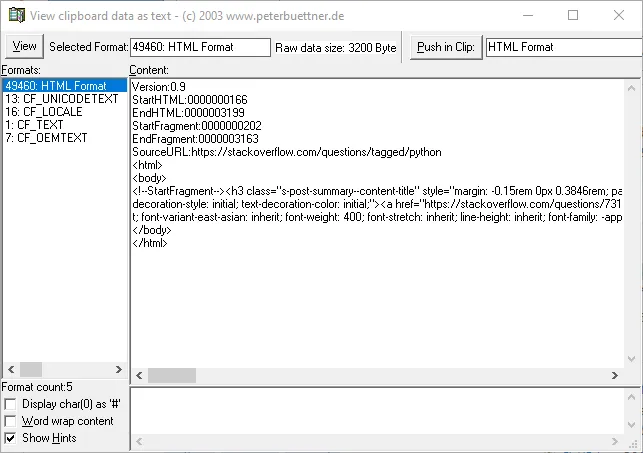The height and width of the screenshot is (453, 643).
Task: Click the Selected Format field showing 49460: HTML Format
Action: coord(200,47)
